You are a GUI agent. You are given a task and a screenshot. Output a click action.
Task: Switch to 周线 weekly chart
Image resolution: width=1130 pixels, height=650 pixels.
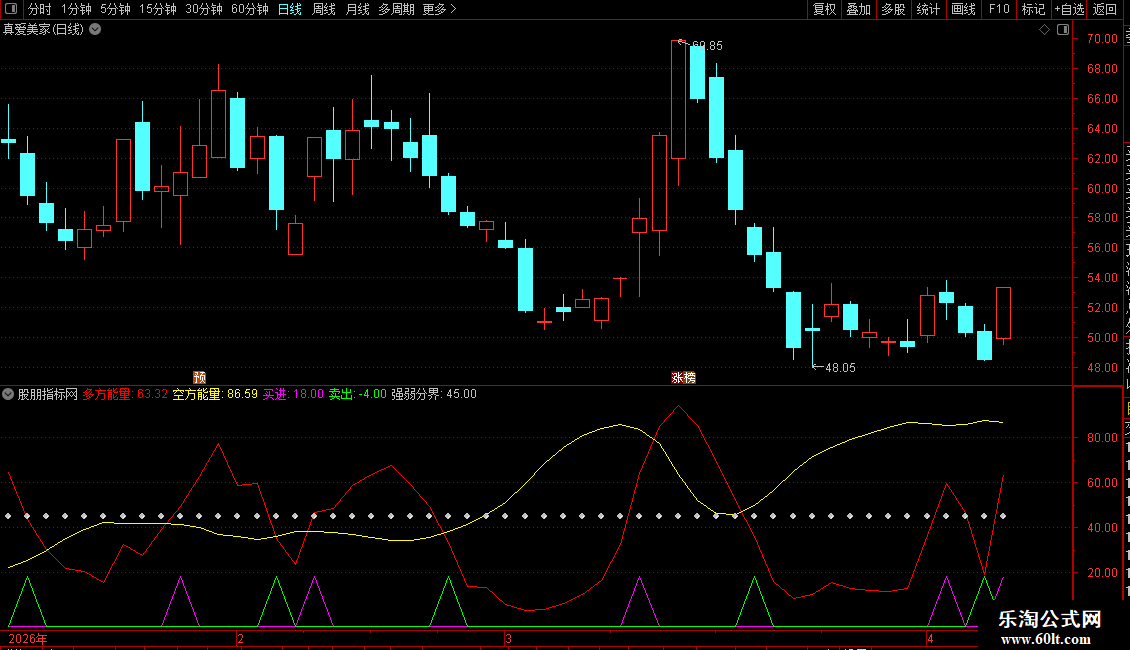click(x=324, y=9)
